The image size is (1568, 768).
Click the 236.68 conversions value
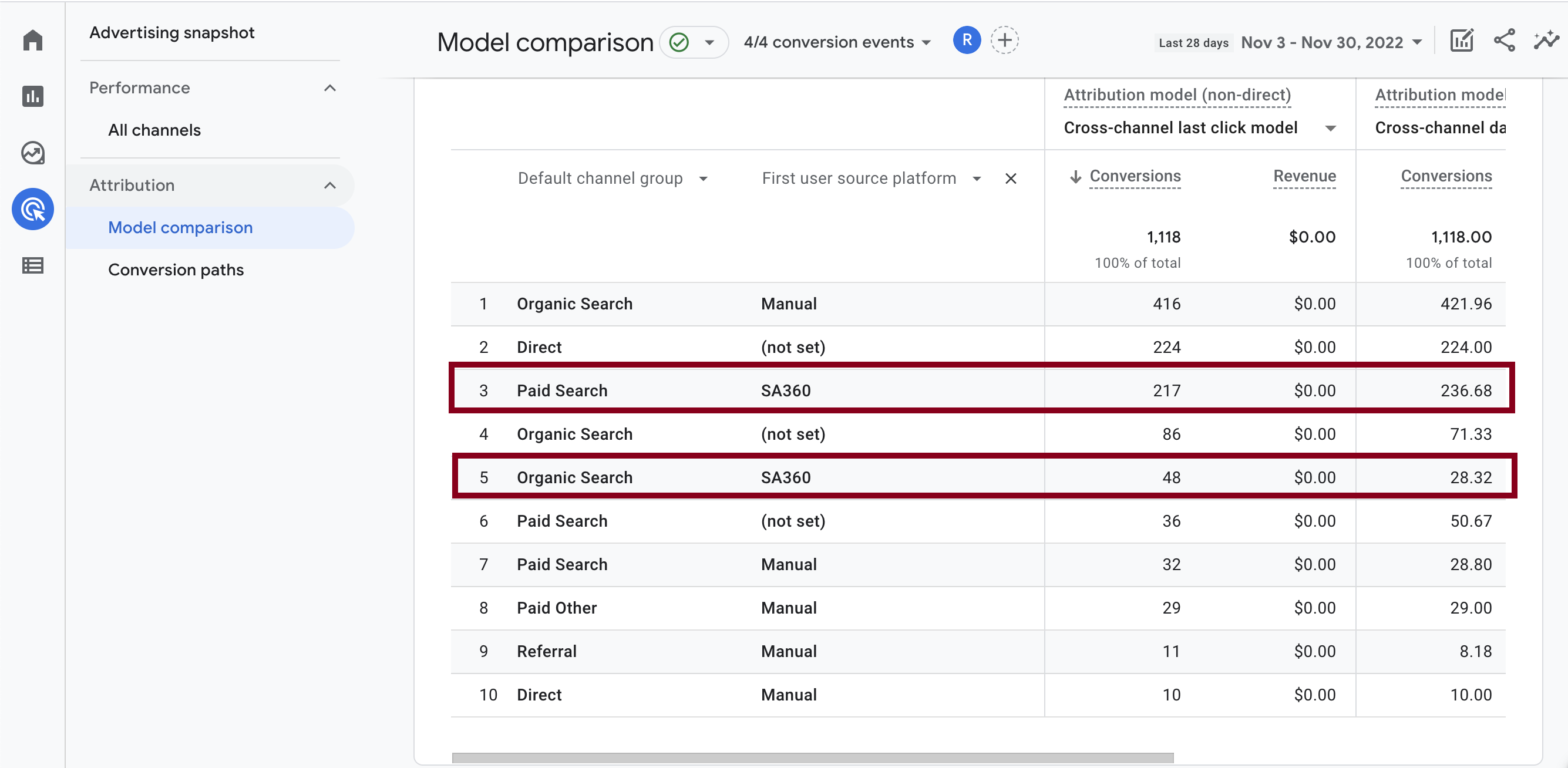pyautogui.click(x=1466, y=390)
